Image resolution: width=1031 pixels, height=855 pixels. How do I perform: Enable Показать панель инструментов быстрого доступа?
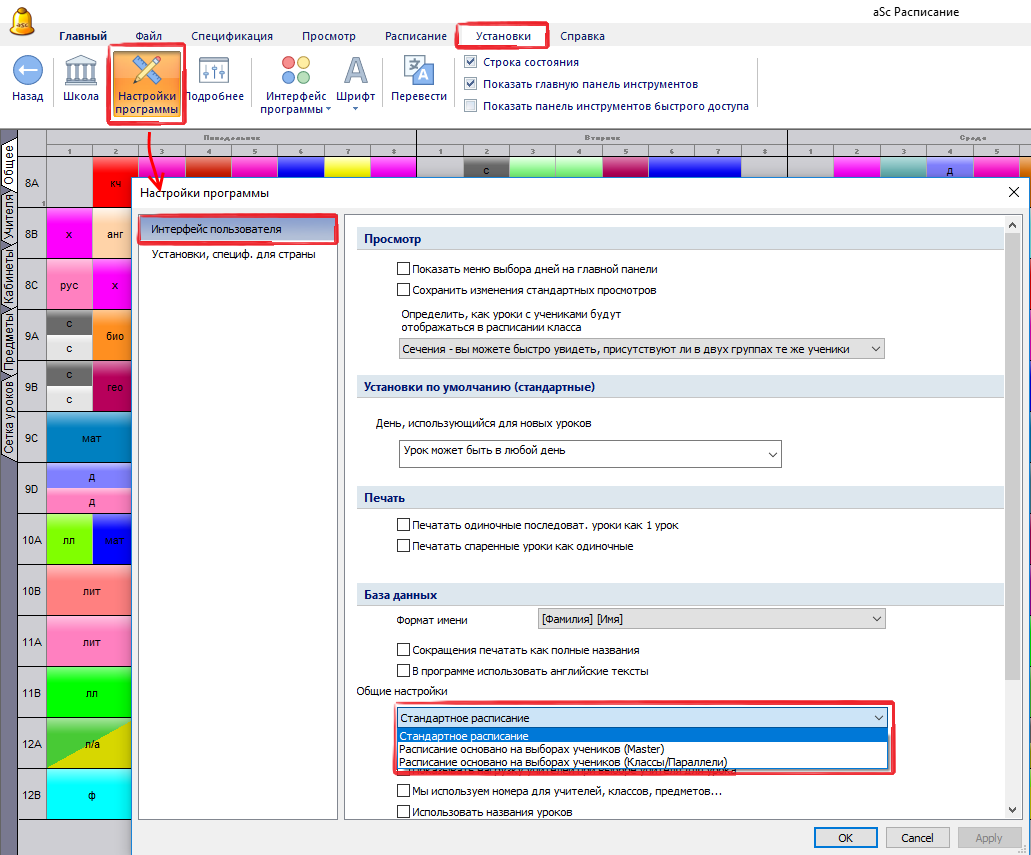(x=471, y=106)
